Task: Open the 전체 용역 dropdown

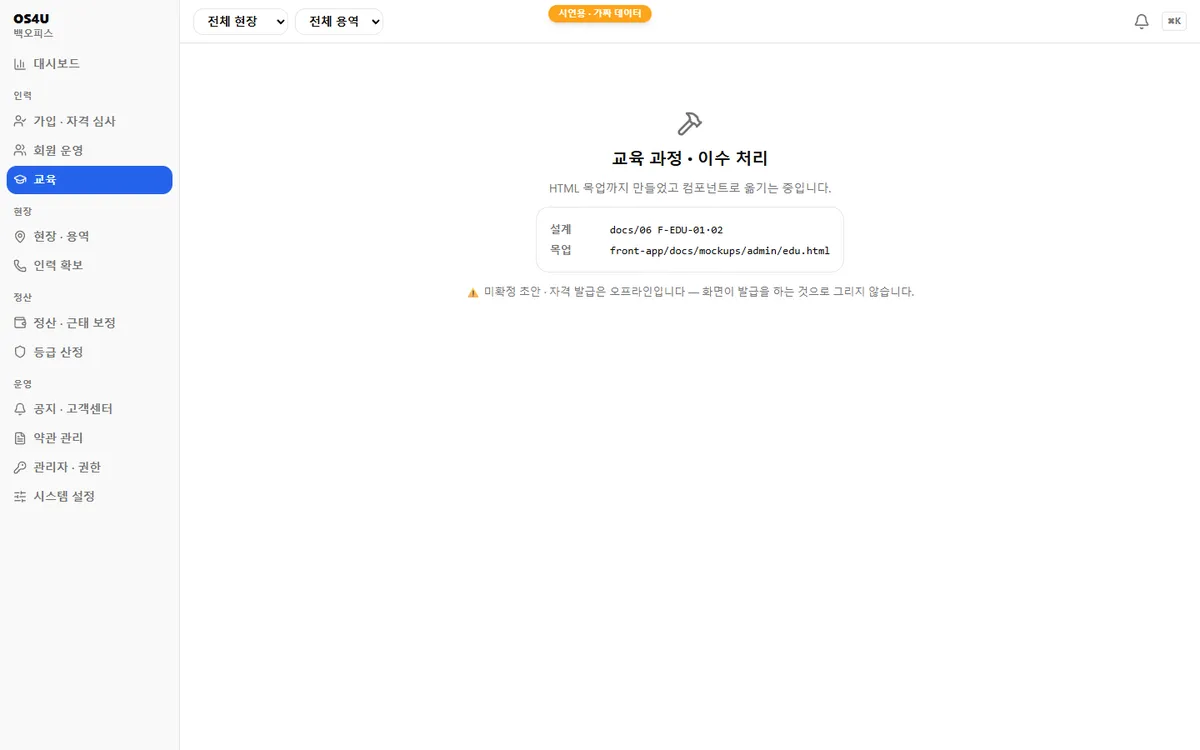Action: (339, 21)
